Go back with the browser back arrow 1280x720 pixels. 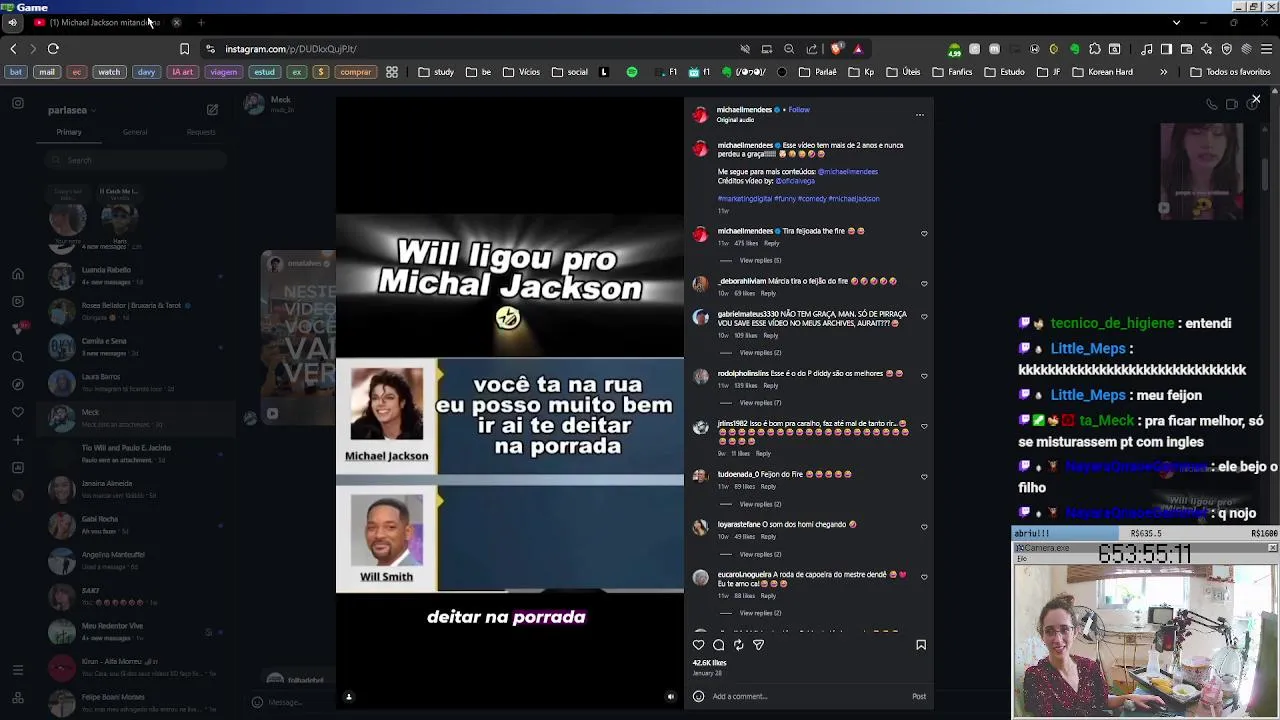pos(13,49)
